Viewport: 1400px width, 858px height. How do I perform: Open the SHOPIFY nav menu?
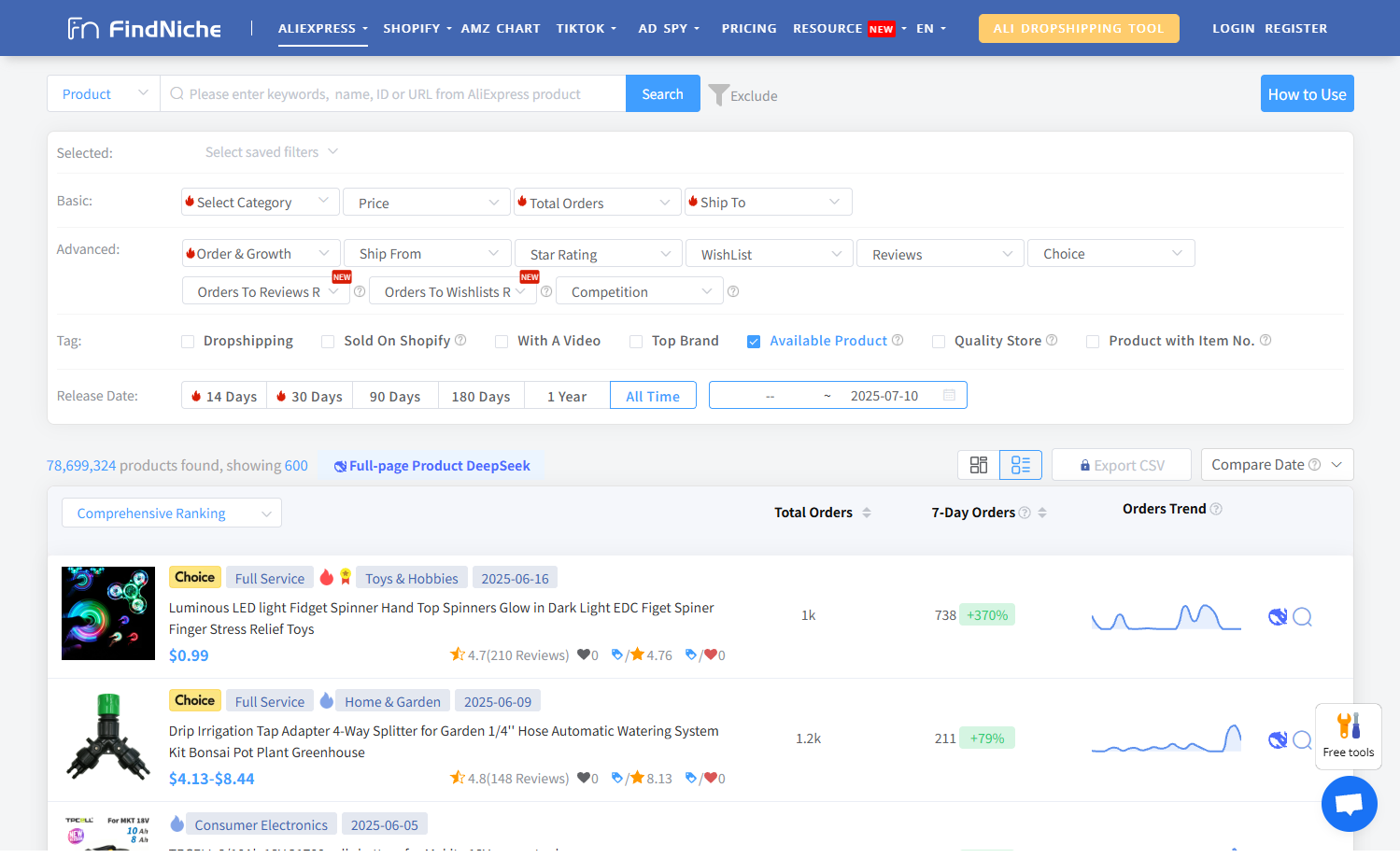417,29
